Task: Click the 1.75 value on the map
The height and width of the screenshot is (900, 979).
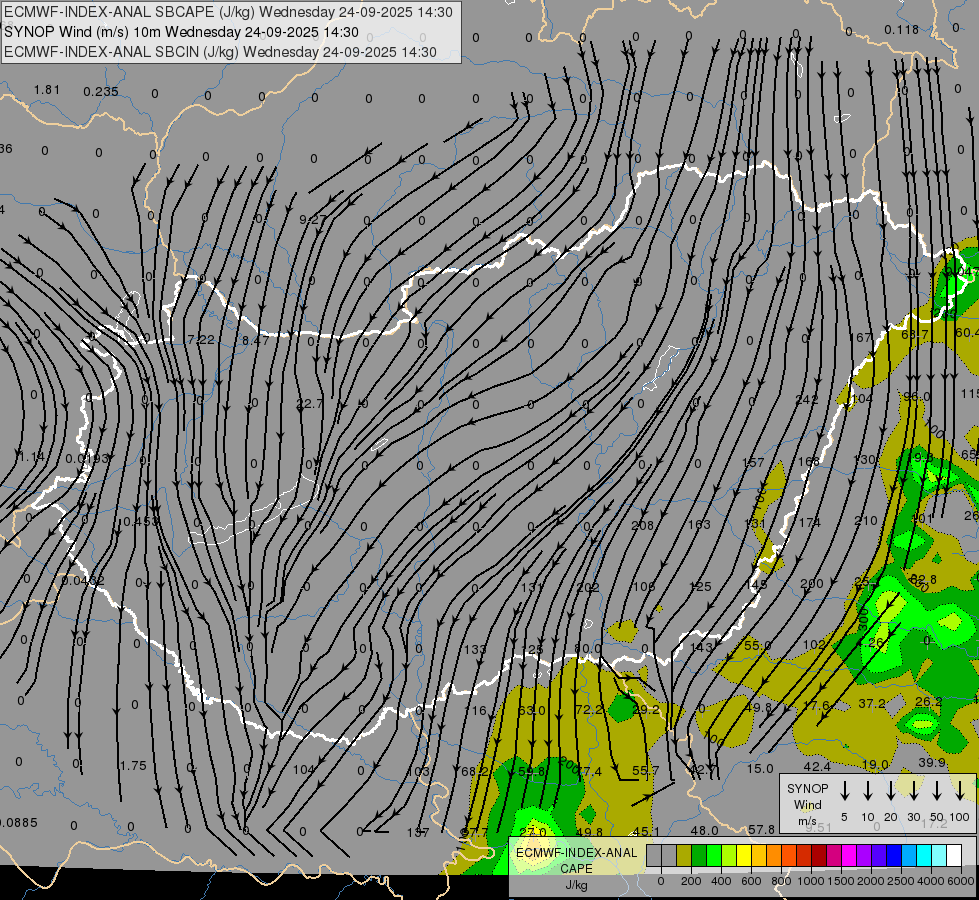Action: tap(133, 765)
